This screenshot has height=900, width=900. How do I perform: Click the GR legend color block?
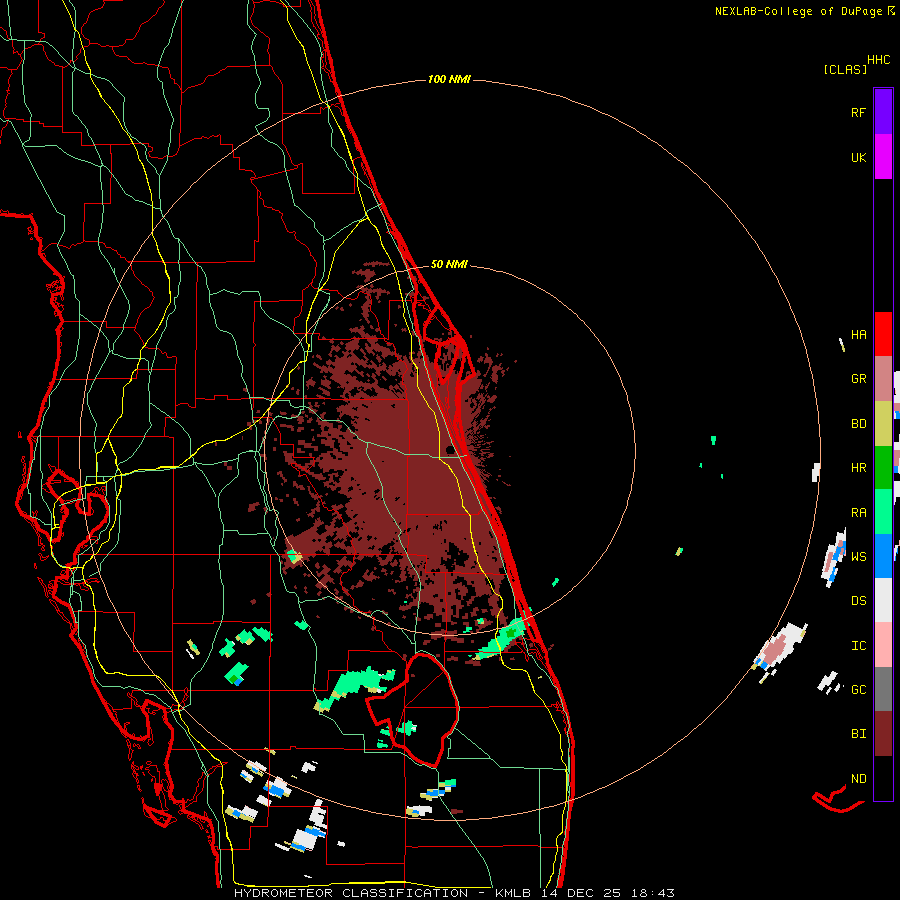(x=883, y=379)
